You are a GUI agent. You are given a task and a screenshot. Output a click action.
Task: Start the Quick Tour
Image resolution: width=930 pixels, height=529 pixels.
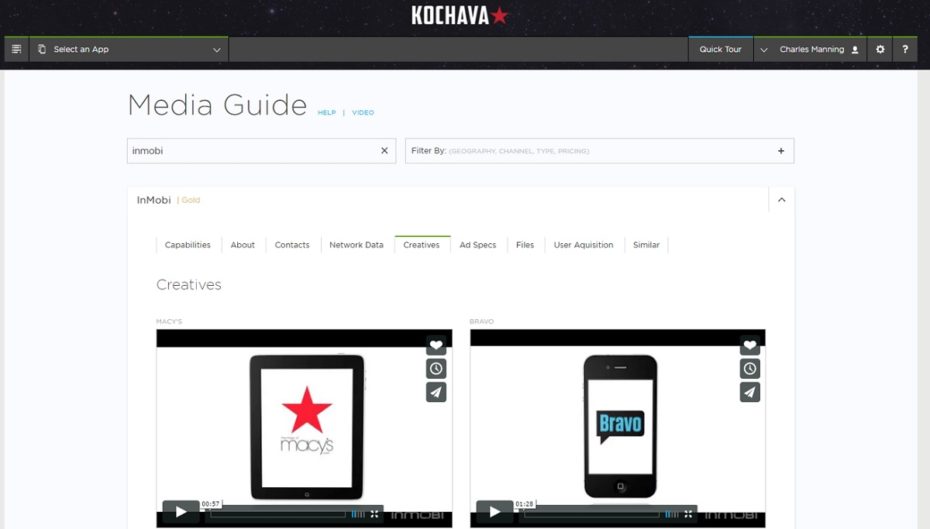coord(720,49)
